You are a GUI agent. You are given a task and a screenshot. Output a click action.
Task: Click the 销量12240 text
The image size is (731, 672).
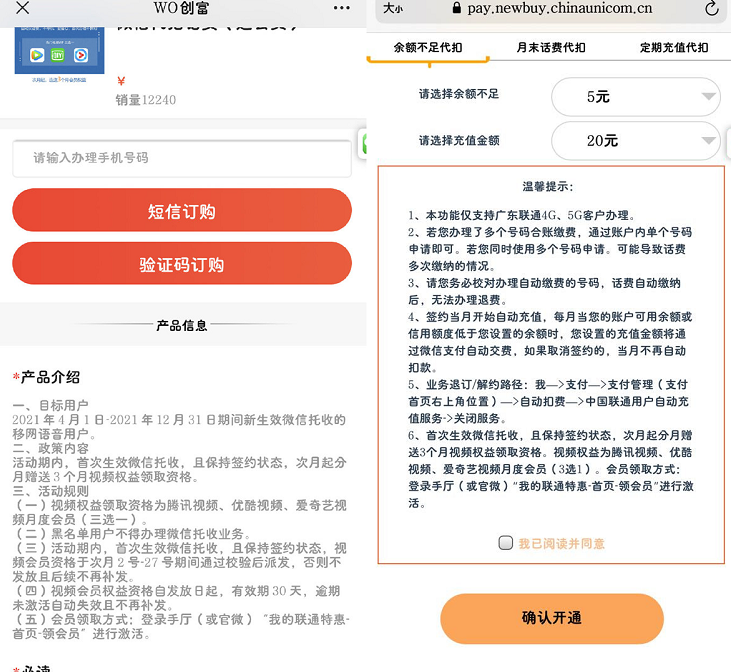[145, 100]
